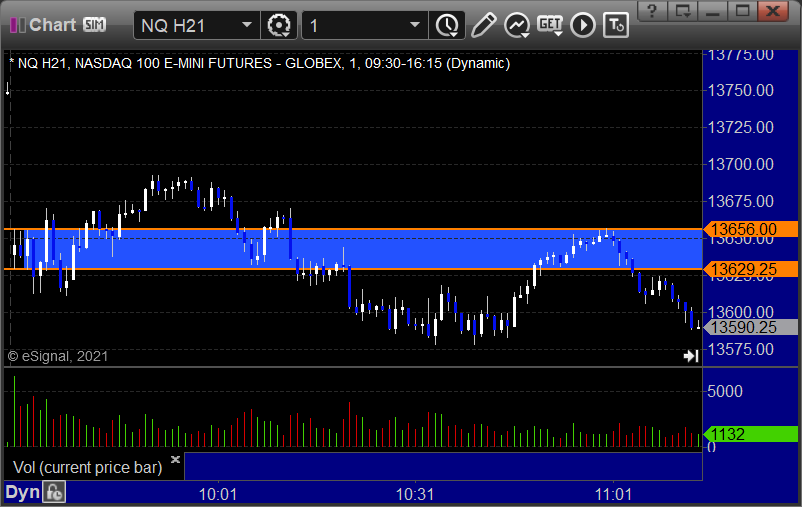The width and height of the screenshot is (802, 507).
Task: Click the 10:01 time axis label
Action: (x=218, y=495)
